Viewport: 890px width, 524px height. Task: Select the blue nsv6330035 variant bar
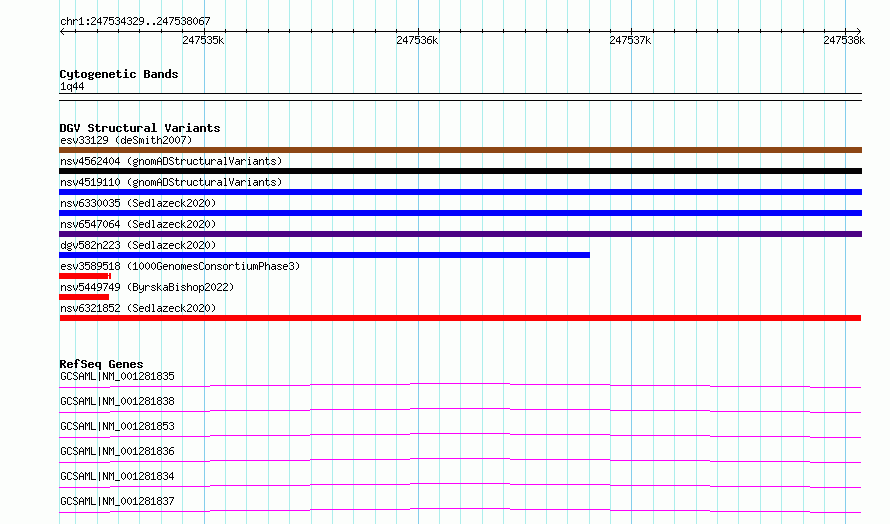click(x=460, y=213)
